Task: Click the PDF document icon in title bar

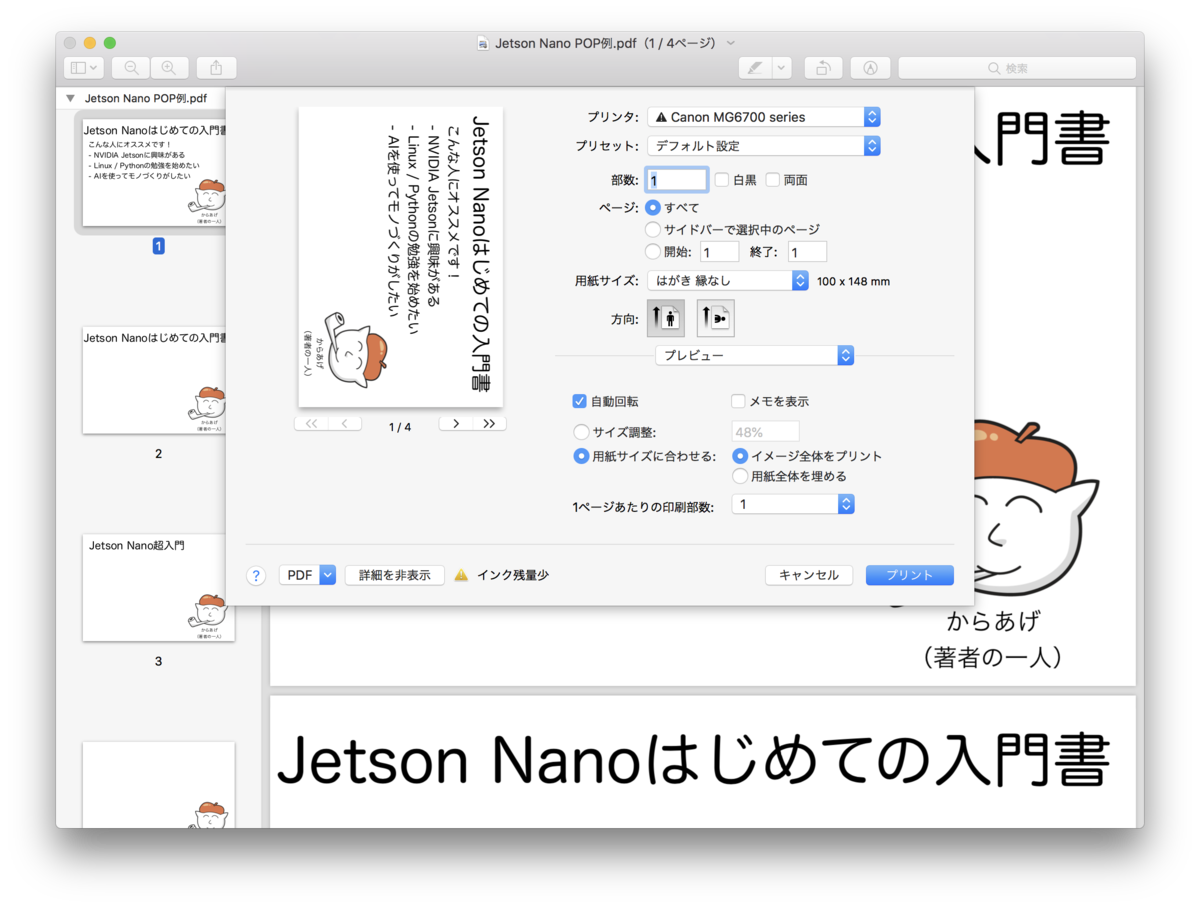Action: point(484,43)
